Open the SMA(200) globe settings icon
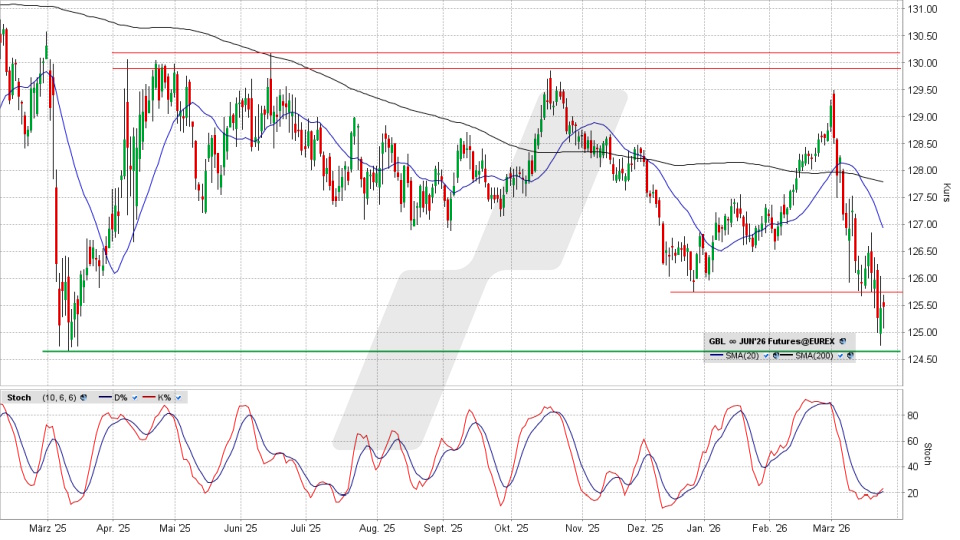This screenshot has width=960, height=540. click(x=851, y=355)
